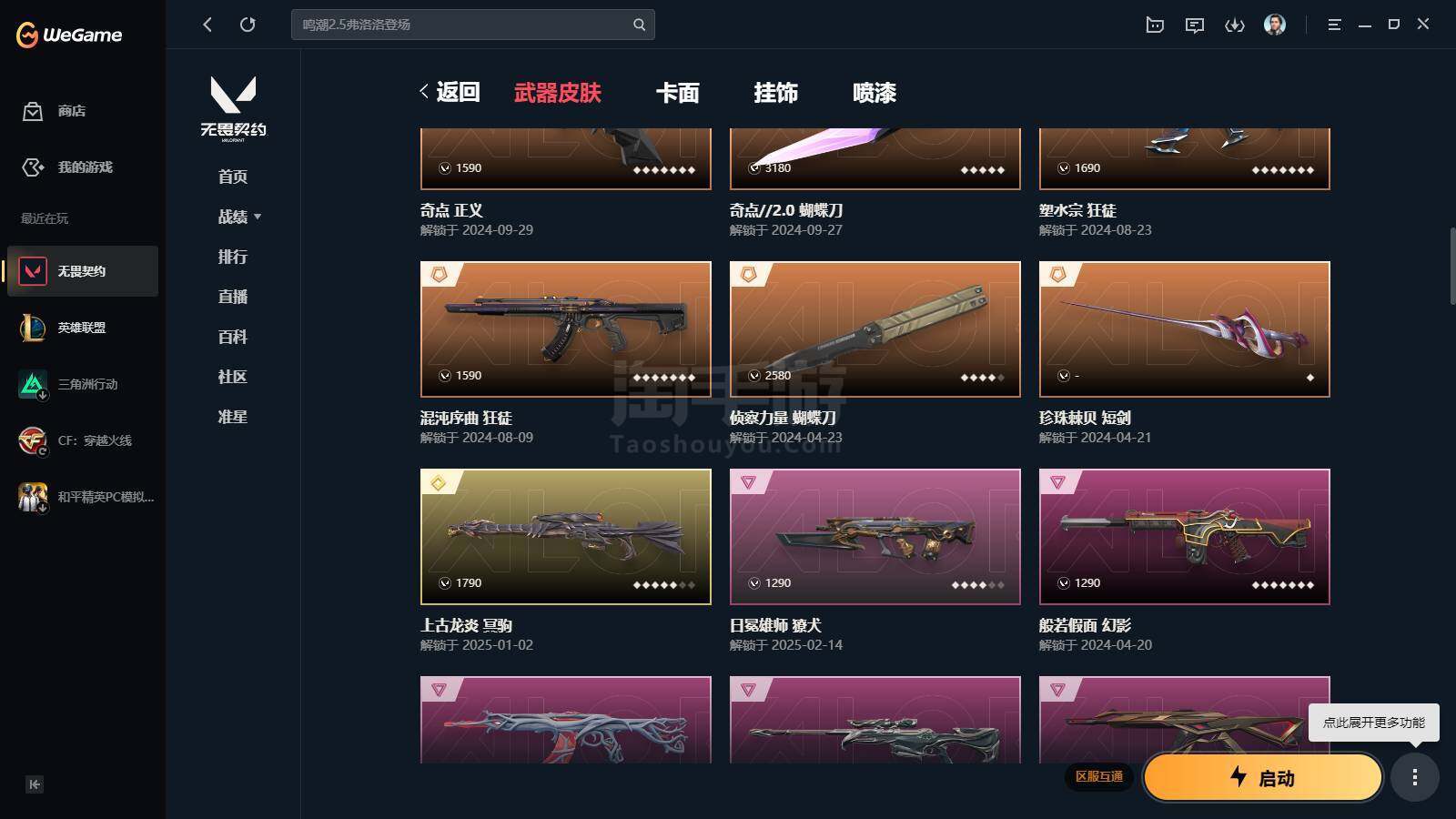Image resolution: width=1456 pixels, height=819 pixels.
Task: Expand more functions three-dot button
Action: [x=1415, y=777]
